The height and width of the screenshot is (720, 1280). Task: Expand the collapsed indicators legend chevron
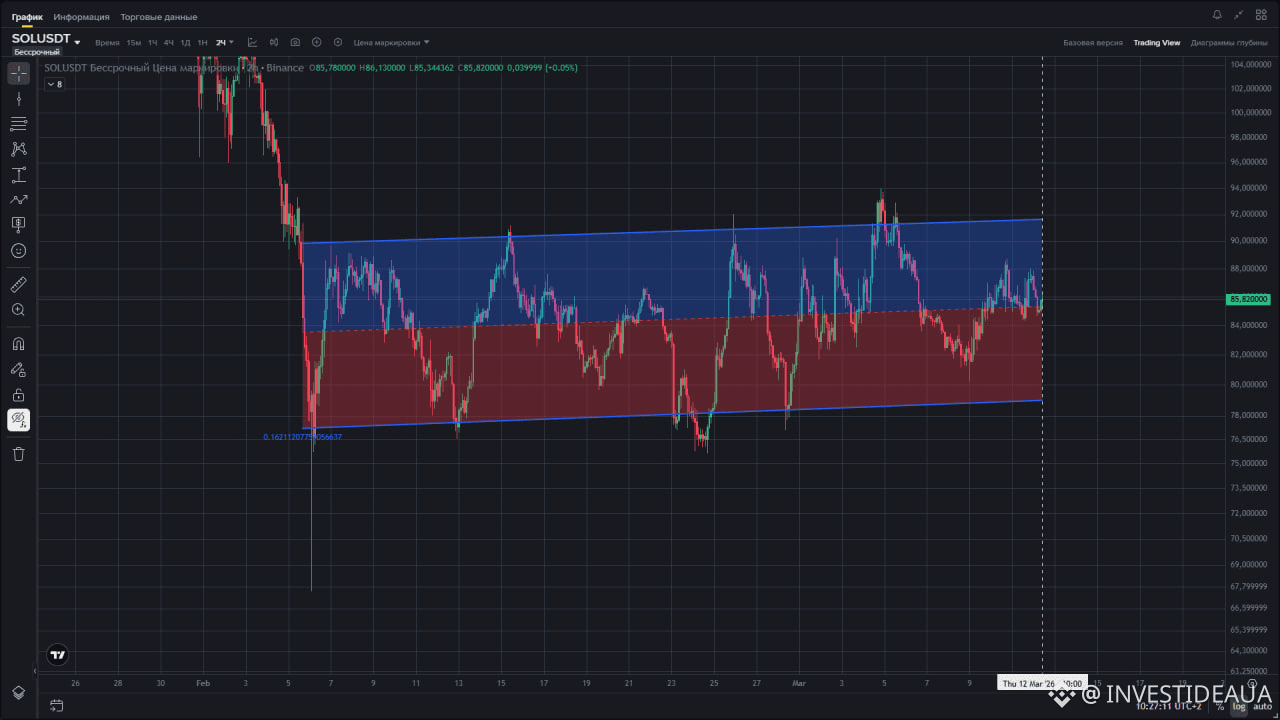54,84
